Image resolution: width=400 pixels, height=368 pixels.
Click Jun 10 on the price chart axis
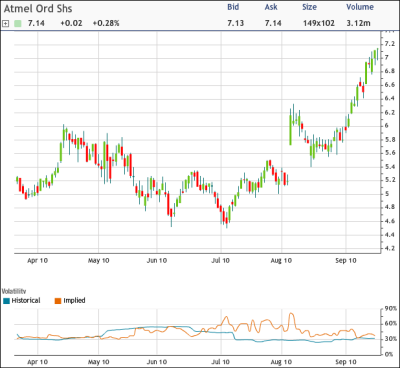point(157,261)
